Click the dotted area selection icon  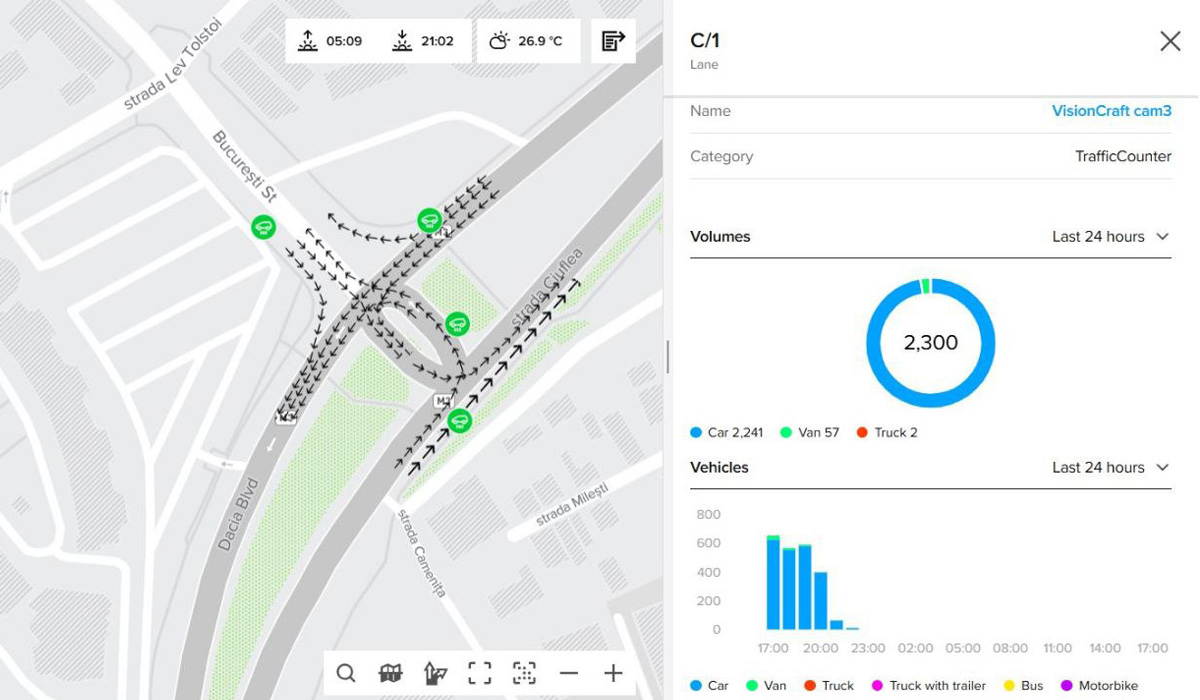pos(524,673)
